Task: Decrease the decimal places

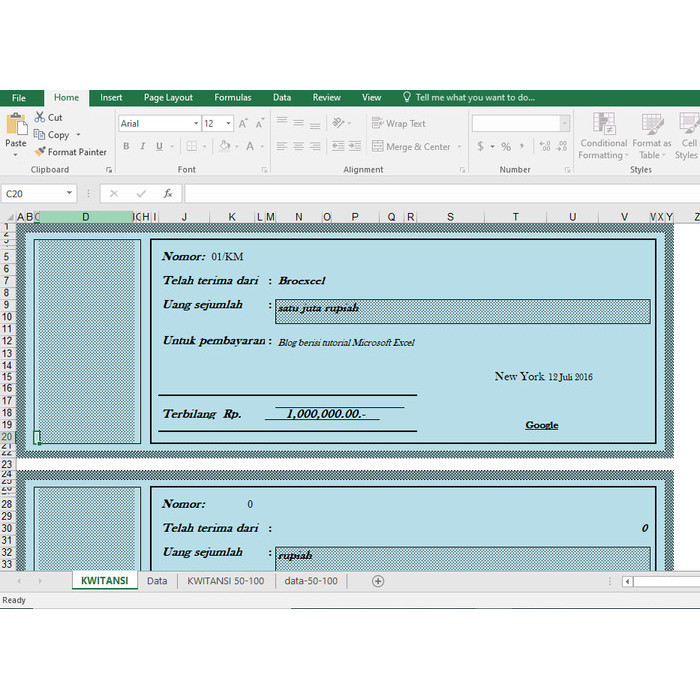Action: point(562,146)
